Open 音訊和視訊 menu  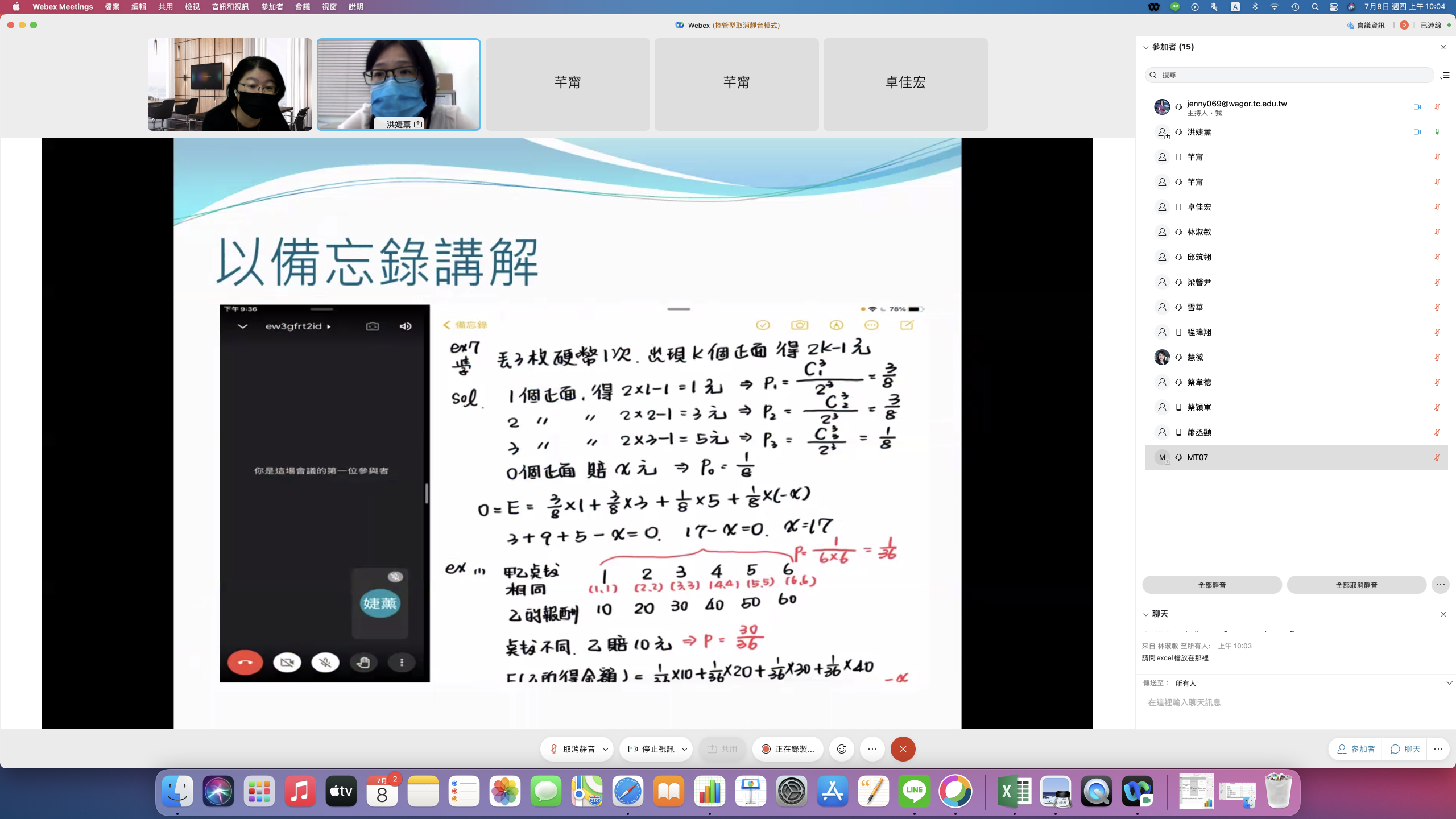coord(230,7)
